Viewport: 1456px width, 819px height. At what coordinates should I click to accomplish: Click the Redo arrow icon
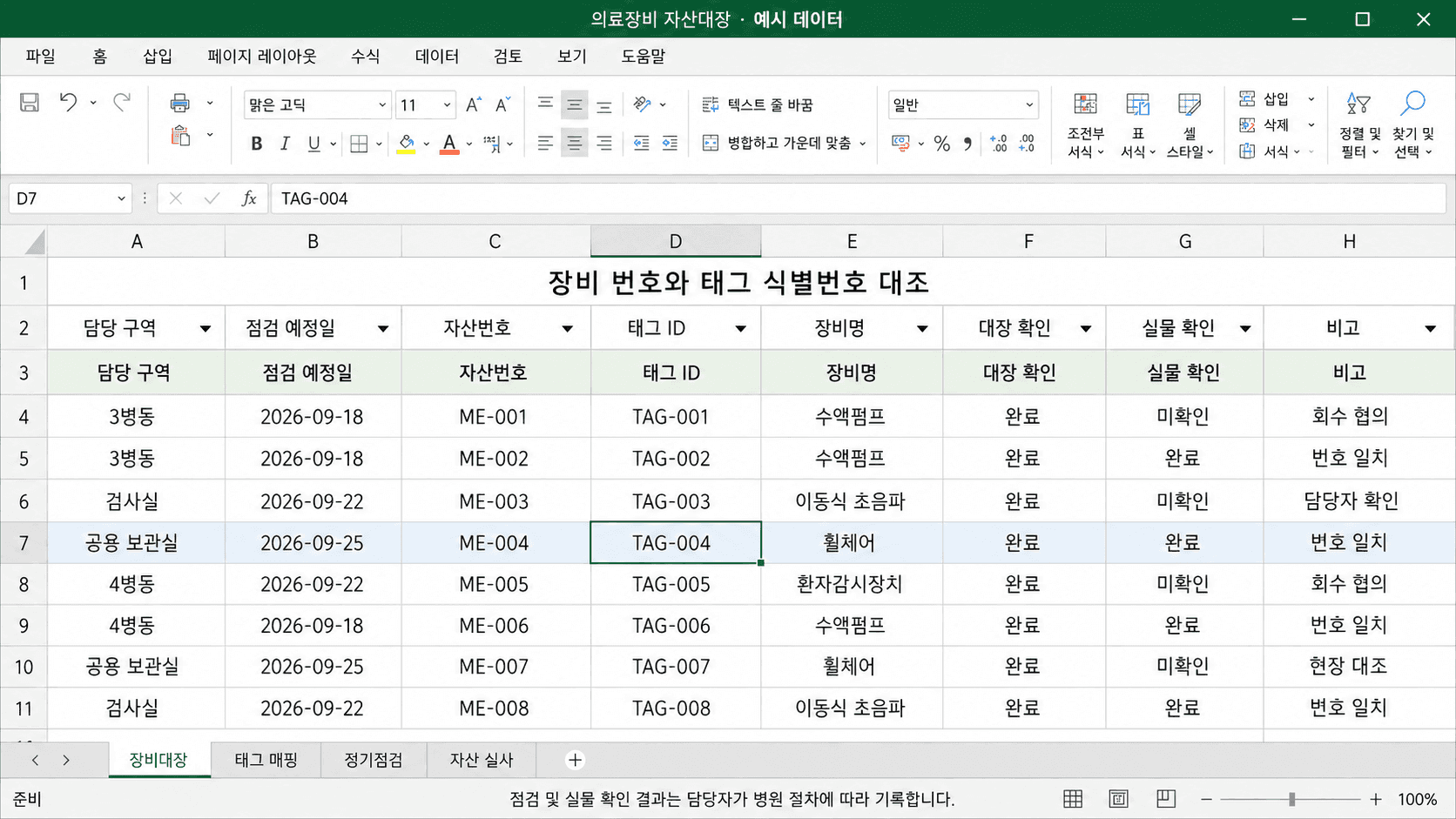pyautogui.click(x=122, y=103)
